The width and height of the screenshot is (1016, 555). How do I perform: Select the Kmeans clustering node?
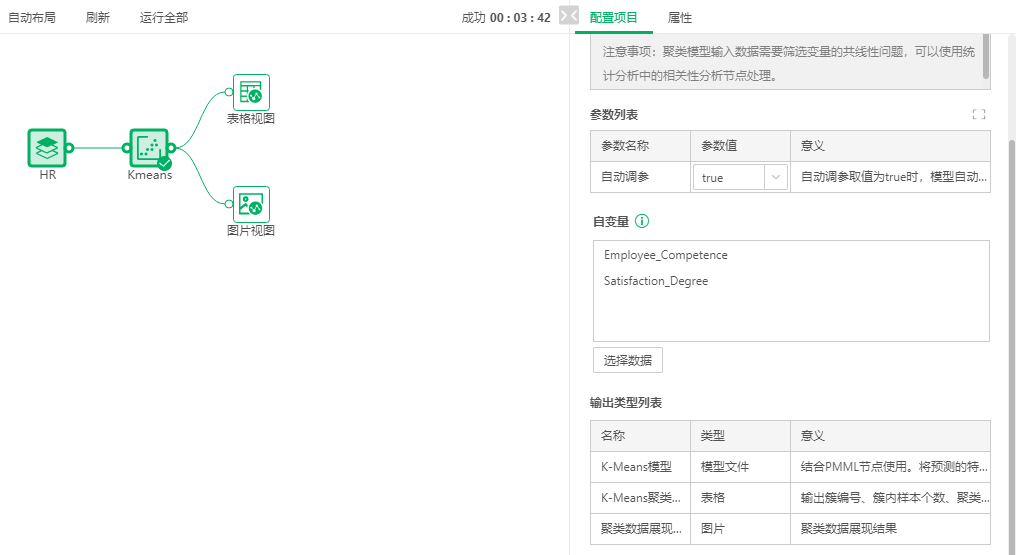149,148
